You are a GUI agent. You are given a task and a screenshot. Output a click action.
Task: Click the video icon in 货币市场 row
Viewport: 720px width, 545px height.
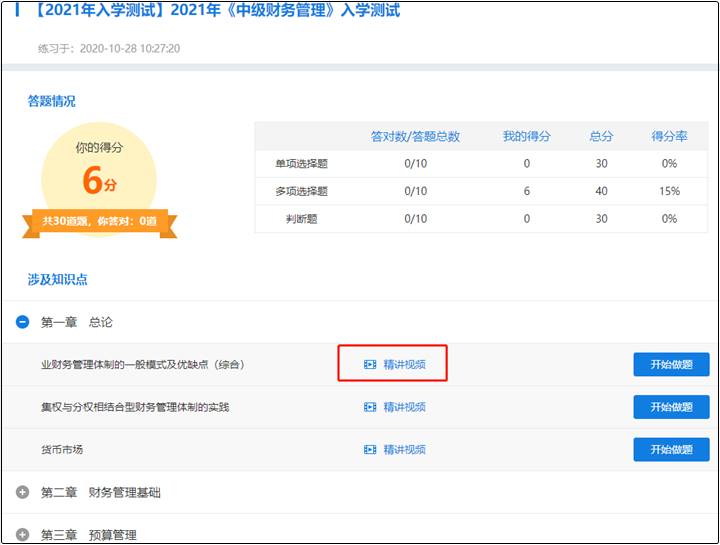tap(370, 450)
